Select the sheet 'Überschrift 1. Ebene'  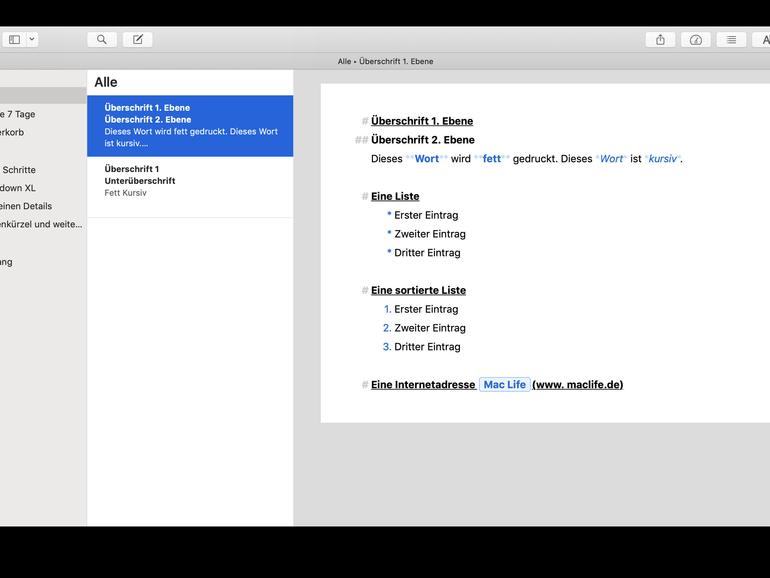(x=190, y=126)
